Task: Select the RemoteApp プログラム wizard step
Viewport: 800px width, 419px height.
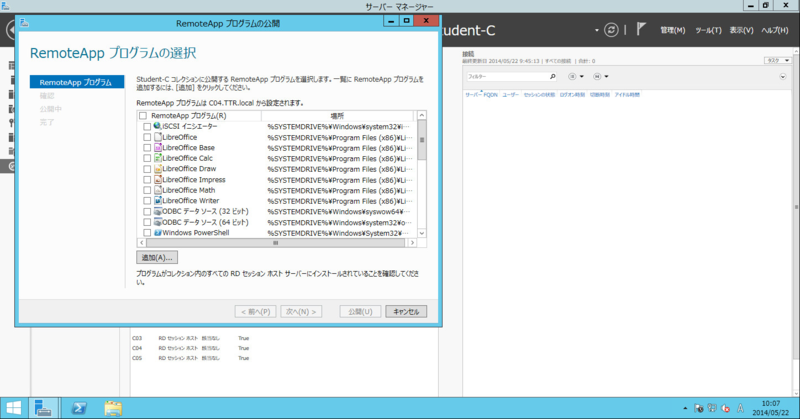Action: point(77,82)
